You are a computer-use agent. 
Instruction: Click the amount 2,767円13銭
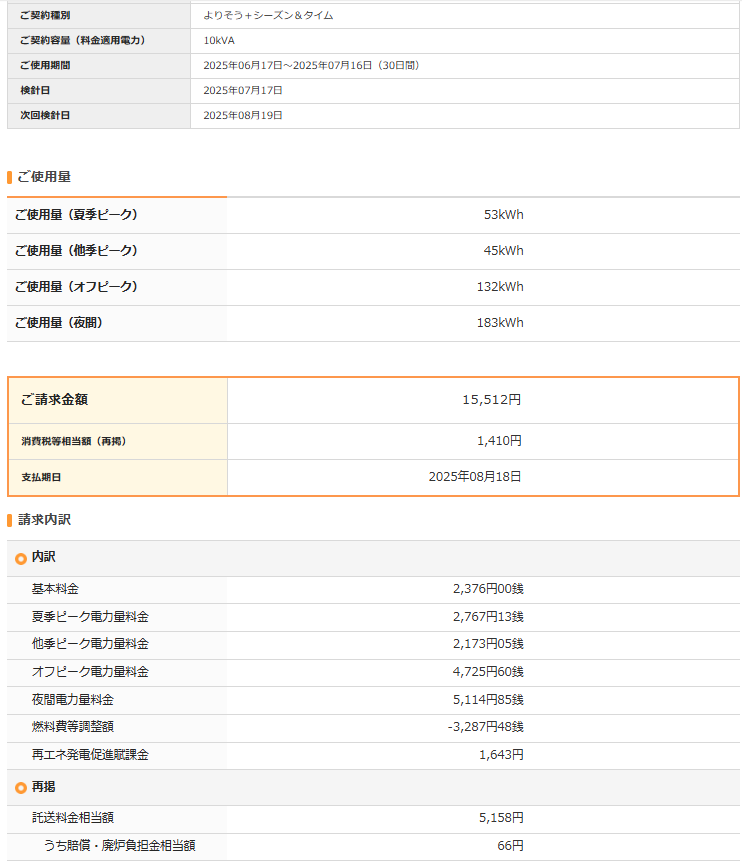(488, 616)
